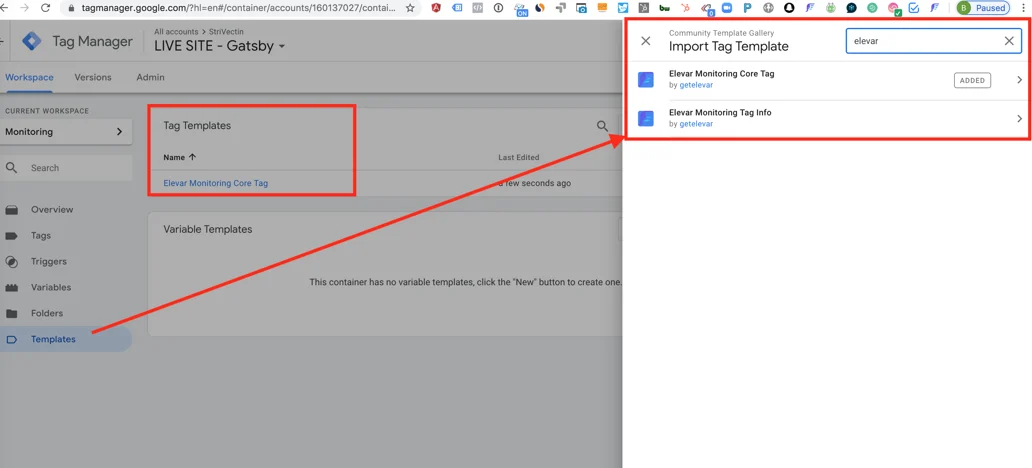The image size is (1032, 468).
Task: Open the LIVE SITE - Gatsby container dropdown
Action: pyautogui.click(x=220, y=46)
